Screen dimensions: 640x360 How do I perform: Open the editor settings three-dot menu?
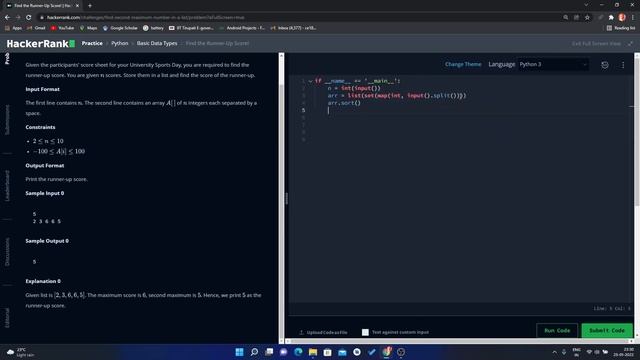point(623,65)
